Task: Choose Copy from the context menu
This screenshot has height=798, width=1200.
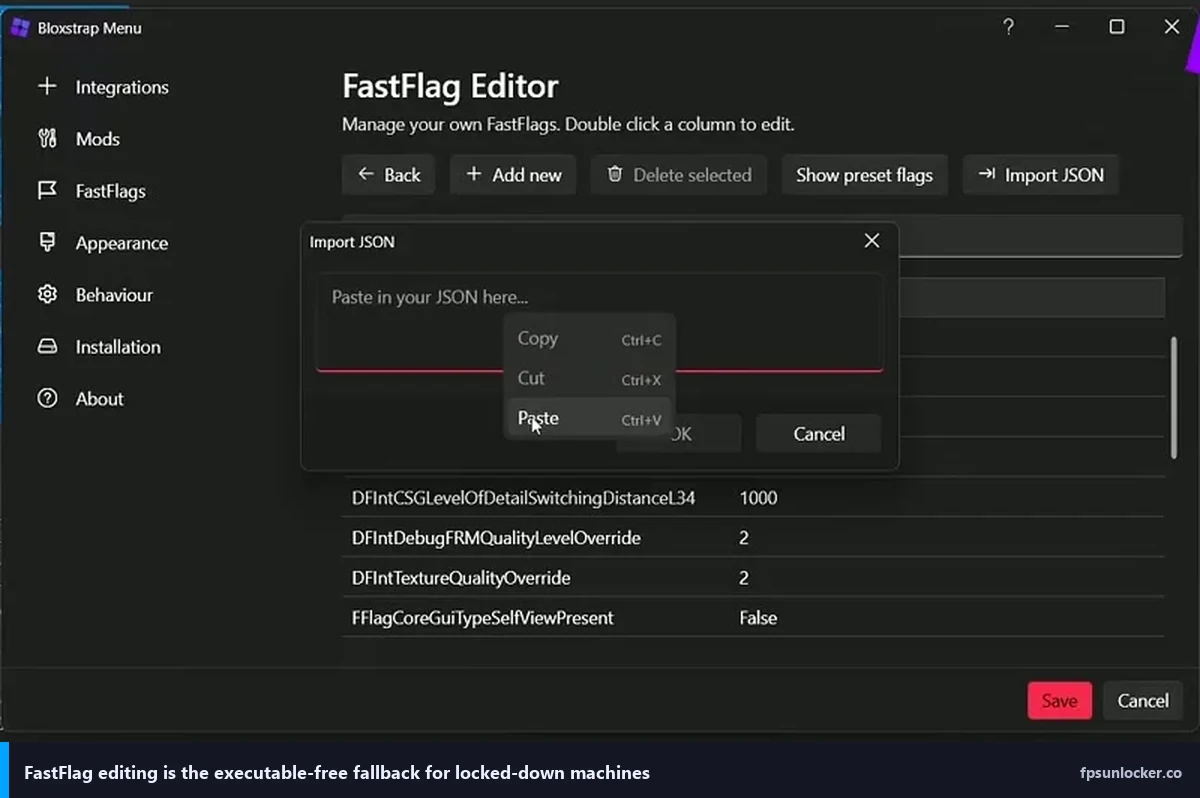Action: (x=589, y=339)
